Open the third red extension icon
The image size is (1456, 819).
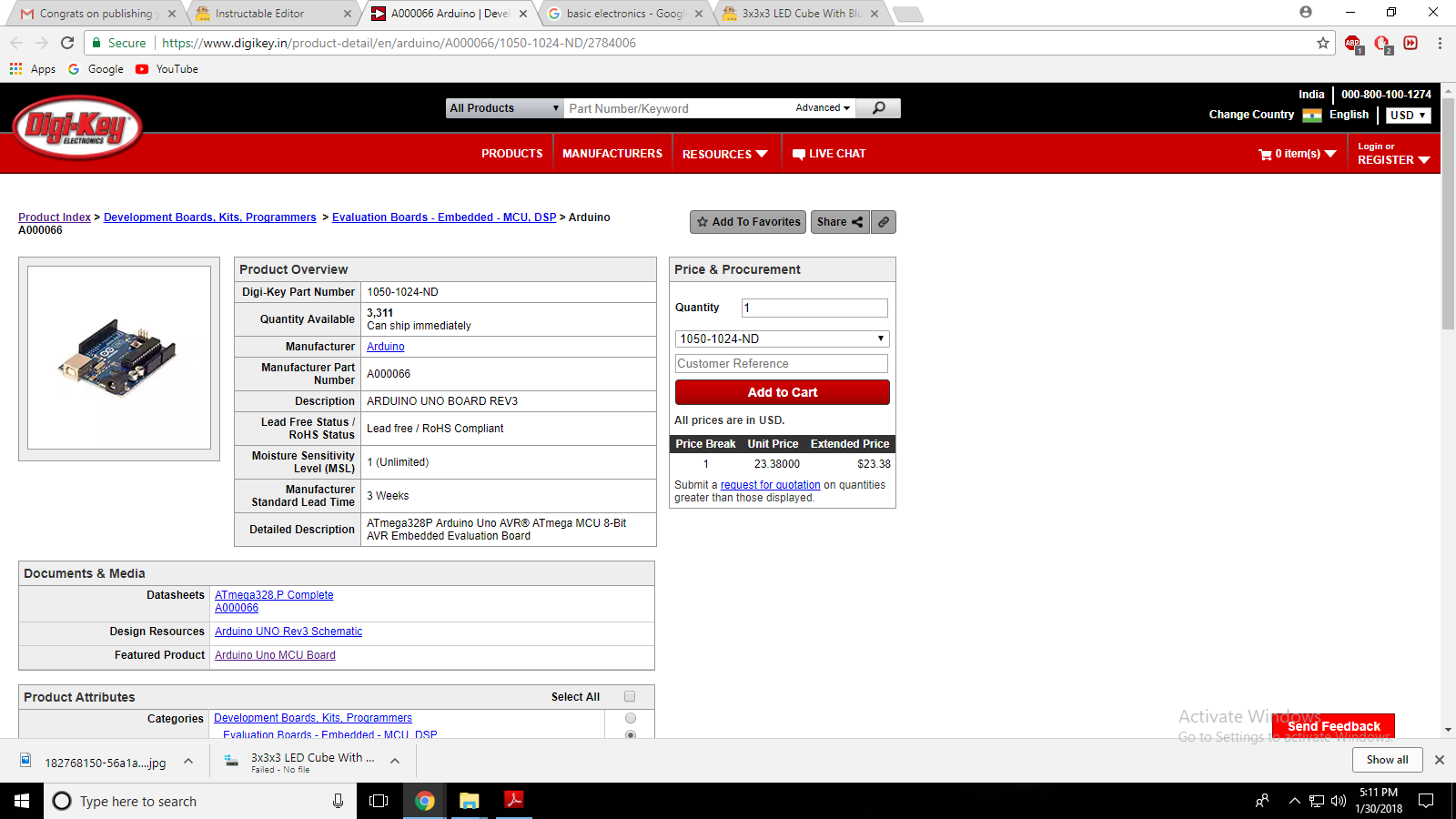1410,43
